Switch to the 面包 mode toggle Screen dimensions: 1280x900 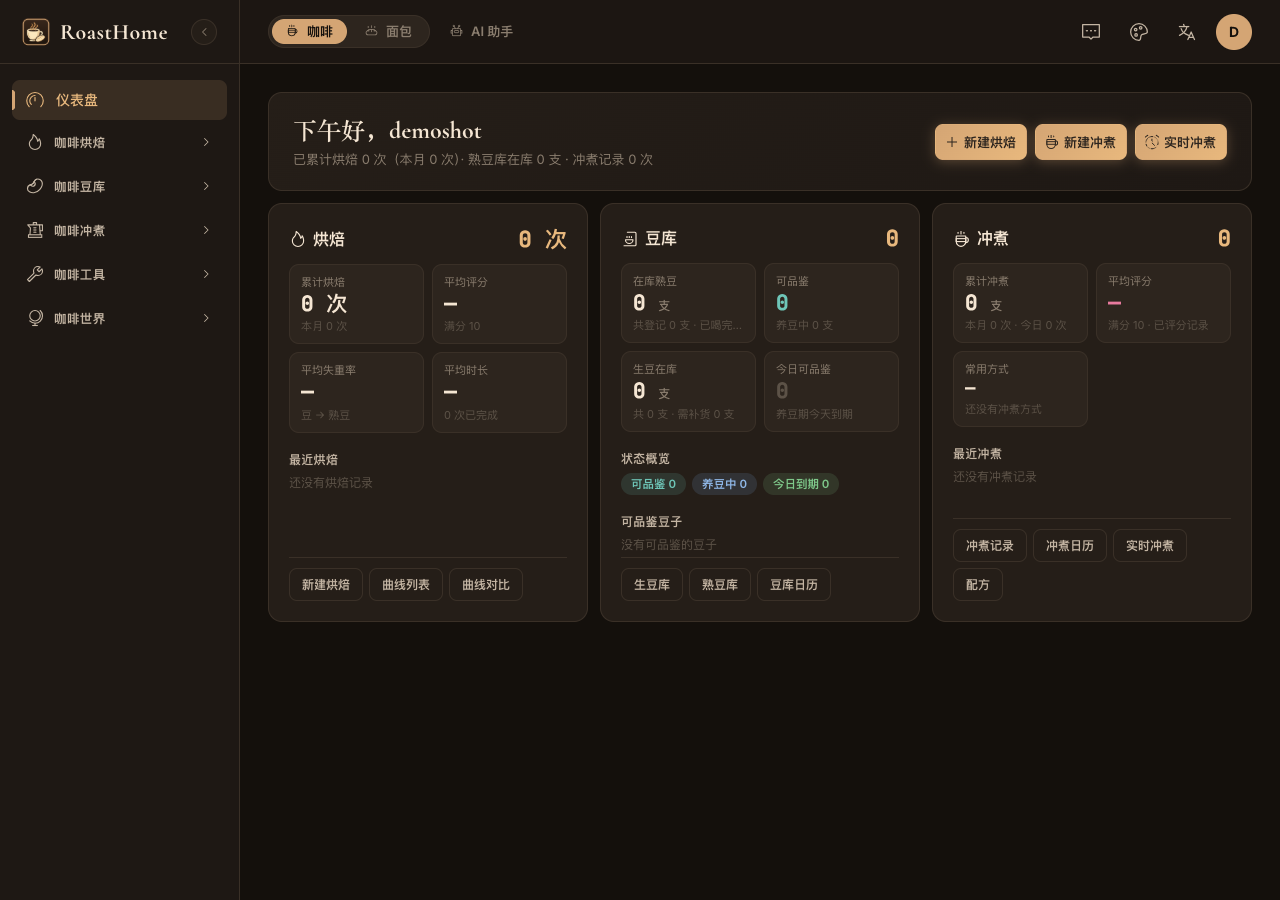click(x=388, y=31)
